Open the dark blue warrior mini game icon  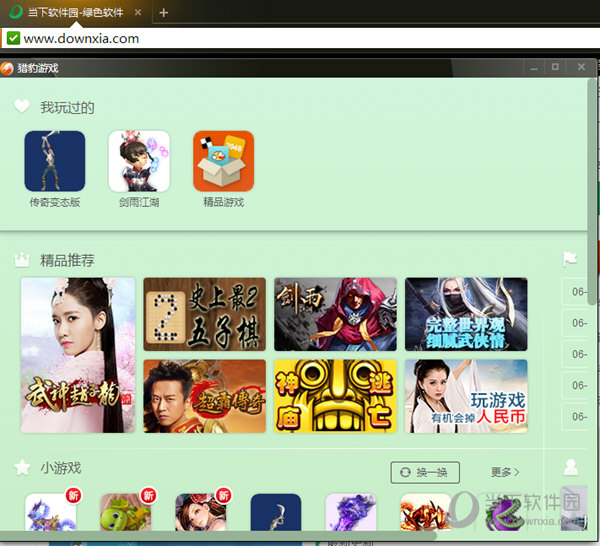pos(276,512)
